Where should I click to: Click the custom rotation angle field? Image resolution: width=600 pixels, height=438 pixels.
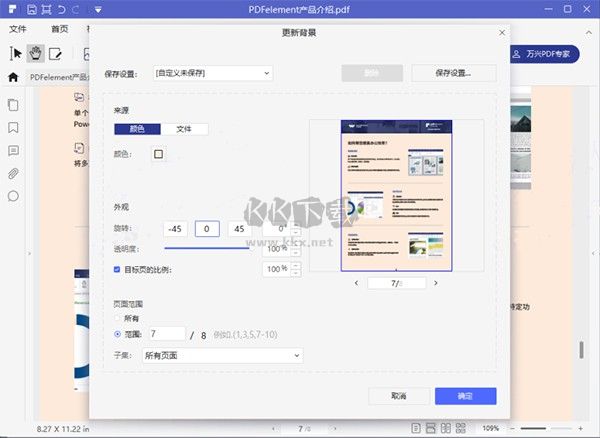tap(276, 229)
